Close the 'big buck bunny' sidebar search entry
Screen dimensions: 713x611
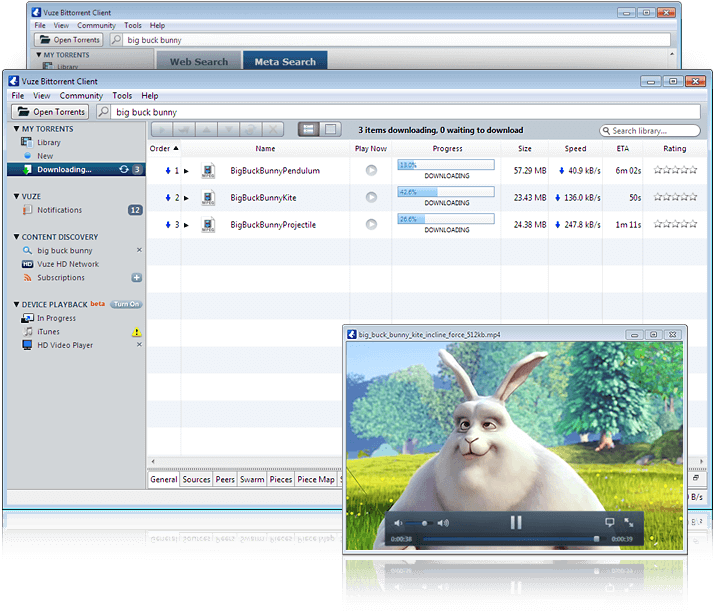coord(139,250)
